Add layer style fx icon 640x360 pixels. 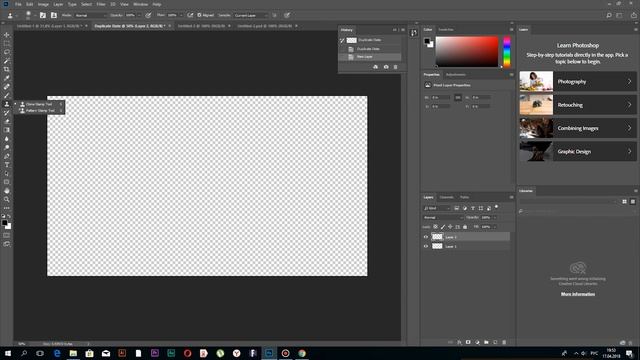[459, 342]
